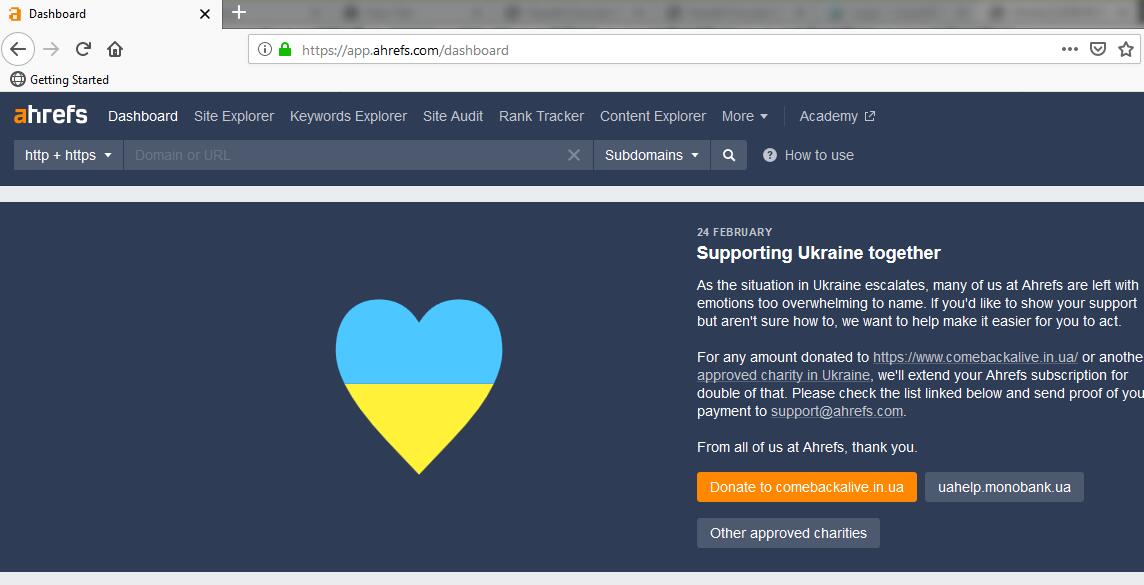Screen dimensions: 1144x585
Task: Open the Subdomains mode dropdown
Action: point(651,155)
